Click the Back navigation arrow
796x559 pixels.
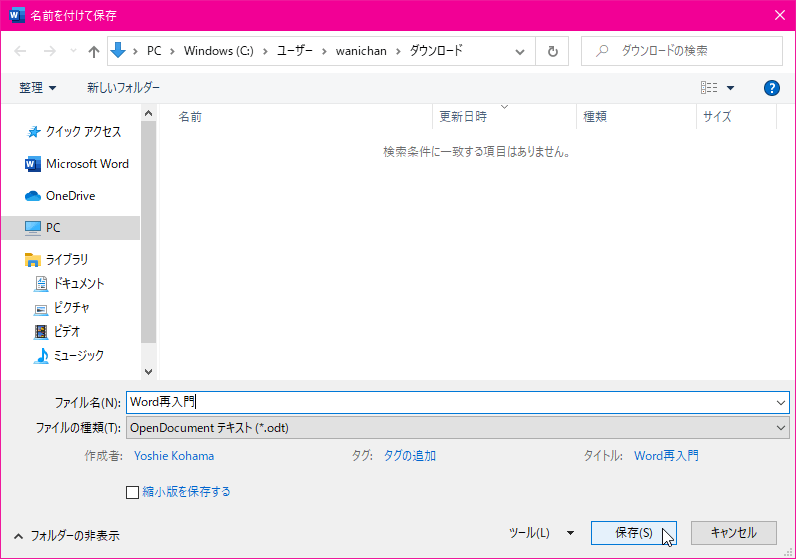coord(20,51)
